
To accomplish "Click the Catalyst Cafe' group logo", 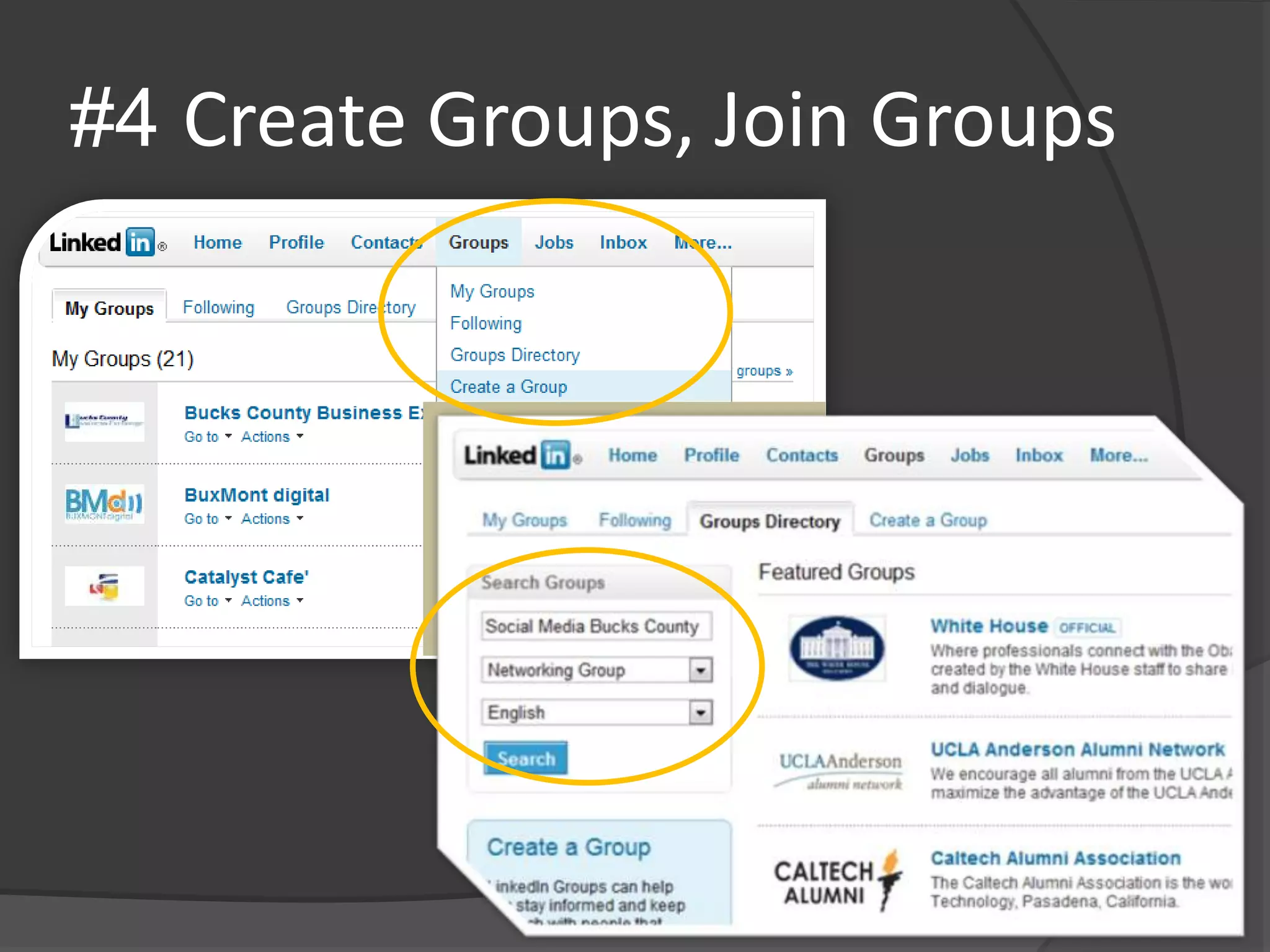I will 104,586.
